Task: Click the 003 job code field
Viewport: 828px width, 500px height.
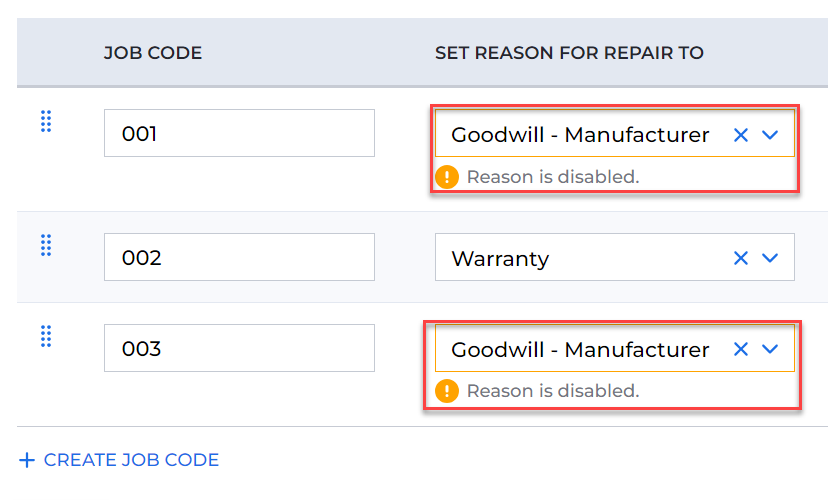Action: pos(239,348)
